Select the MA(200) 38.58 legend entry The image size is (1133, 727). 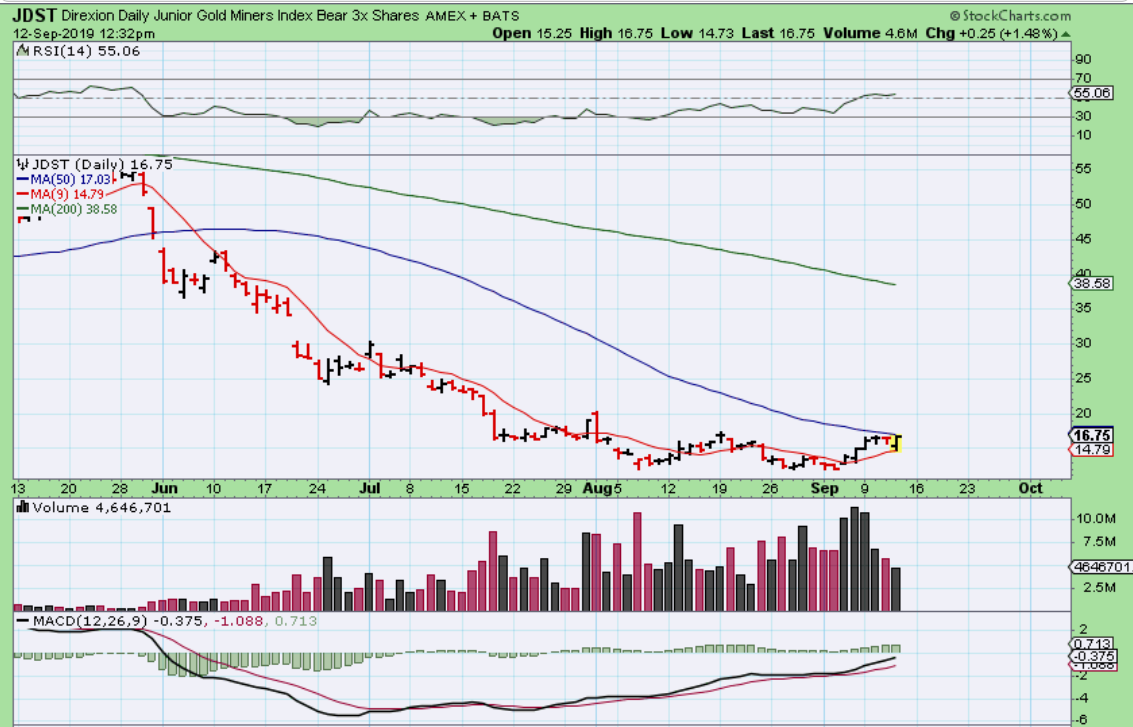pyautogui.click(x=66, y=209)
